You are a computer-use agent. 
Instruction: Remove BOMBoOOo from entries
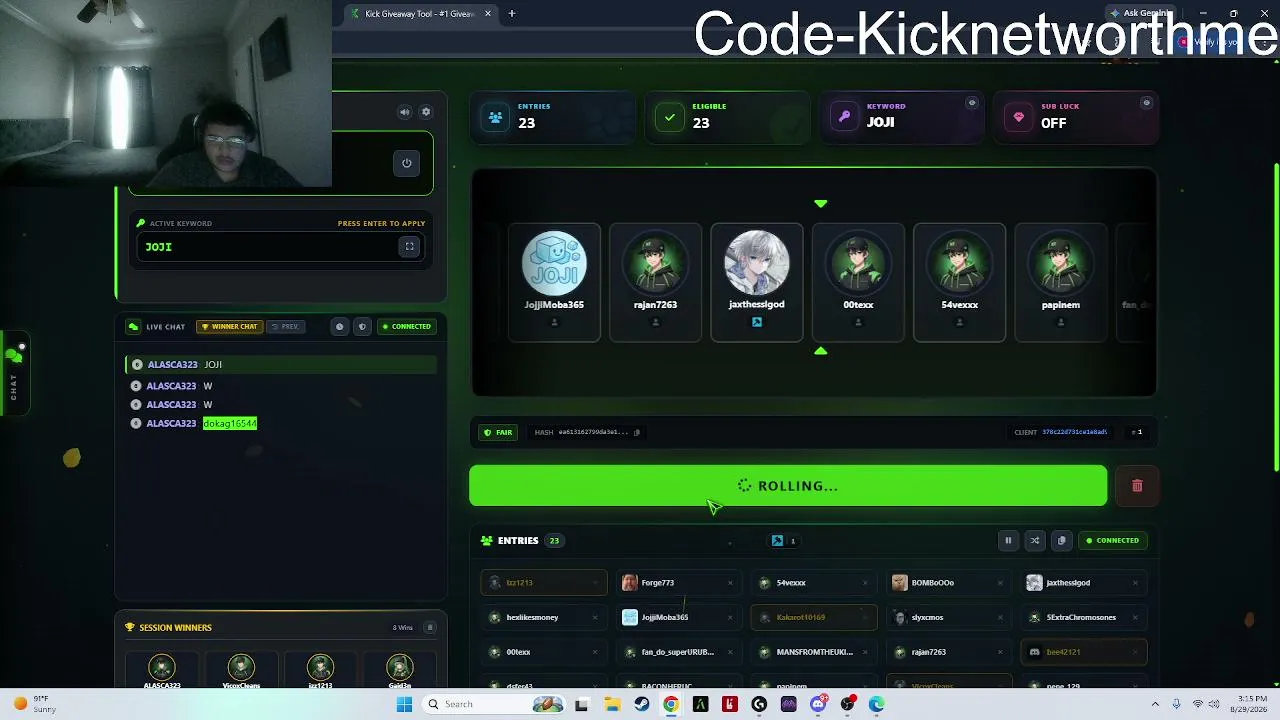[1000, 583]
